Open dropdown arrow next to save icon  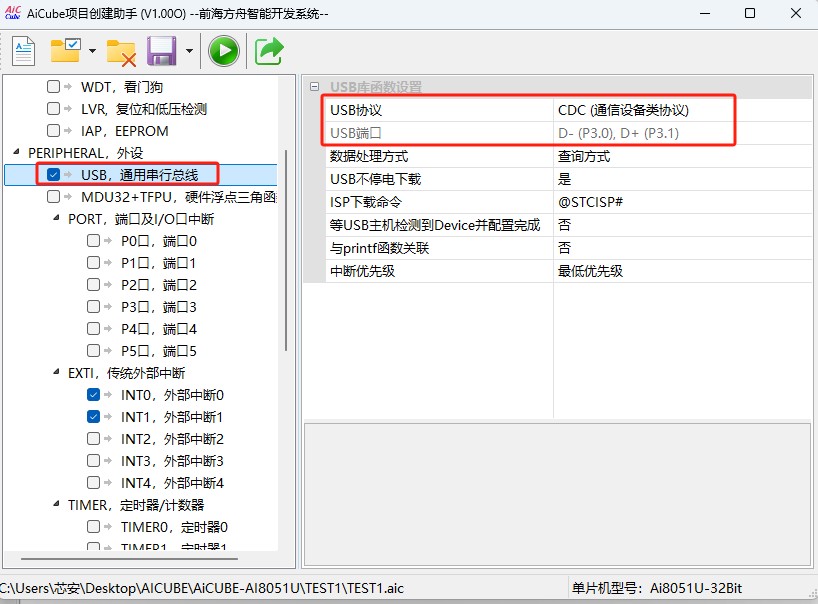pos(189,51)
